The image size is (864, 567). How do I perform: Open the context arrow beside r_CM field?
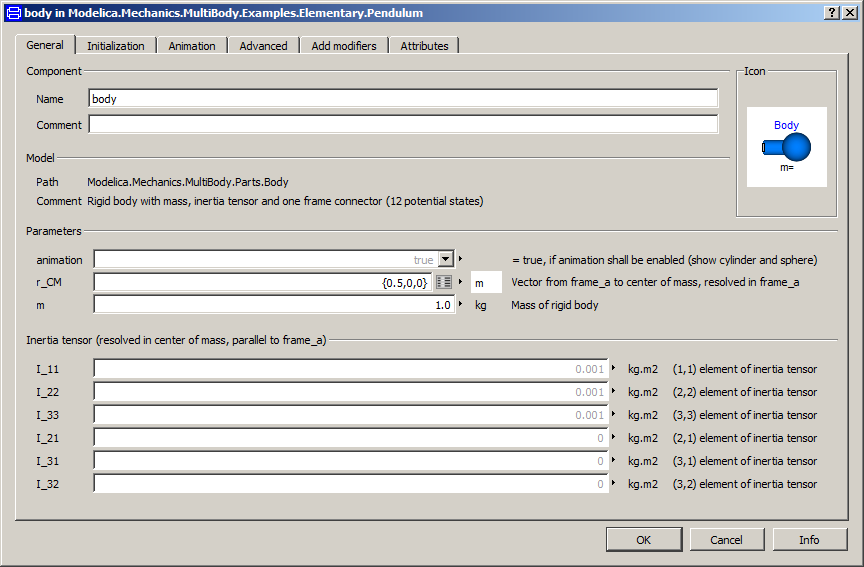461,283
